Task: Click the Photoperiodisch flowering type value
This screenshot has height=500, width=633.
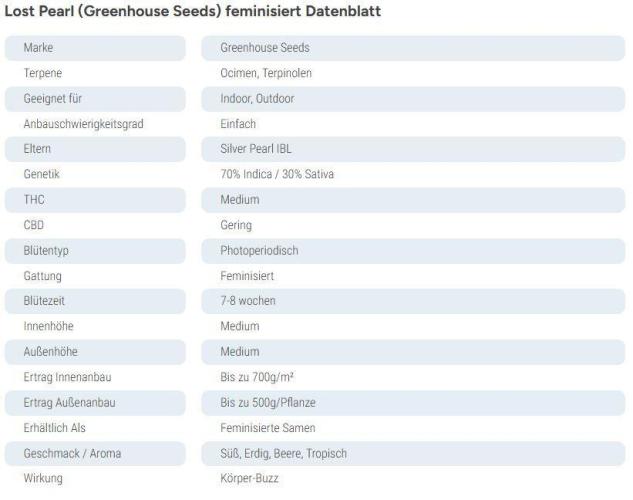Action: tap(259, 251)
